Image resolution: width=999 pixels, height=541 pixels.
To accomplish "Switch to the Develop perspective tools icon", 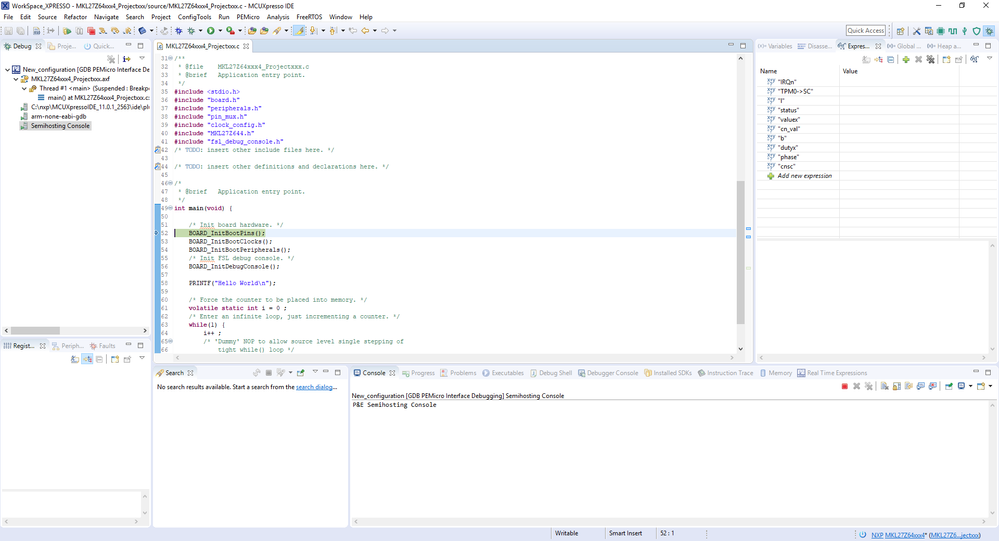I will [x=917, y=31].
